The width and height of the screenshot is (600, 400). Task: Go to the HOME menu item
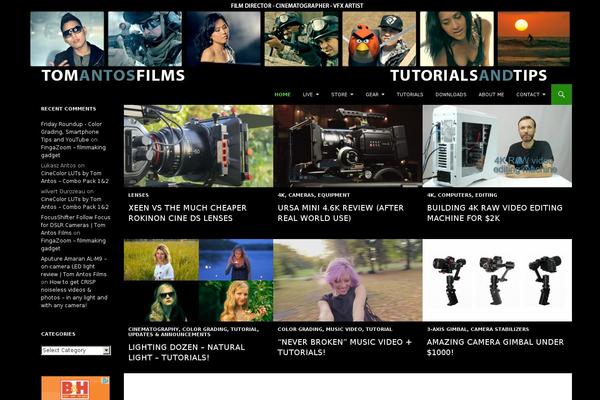[x=282, y=95]
